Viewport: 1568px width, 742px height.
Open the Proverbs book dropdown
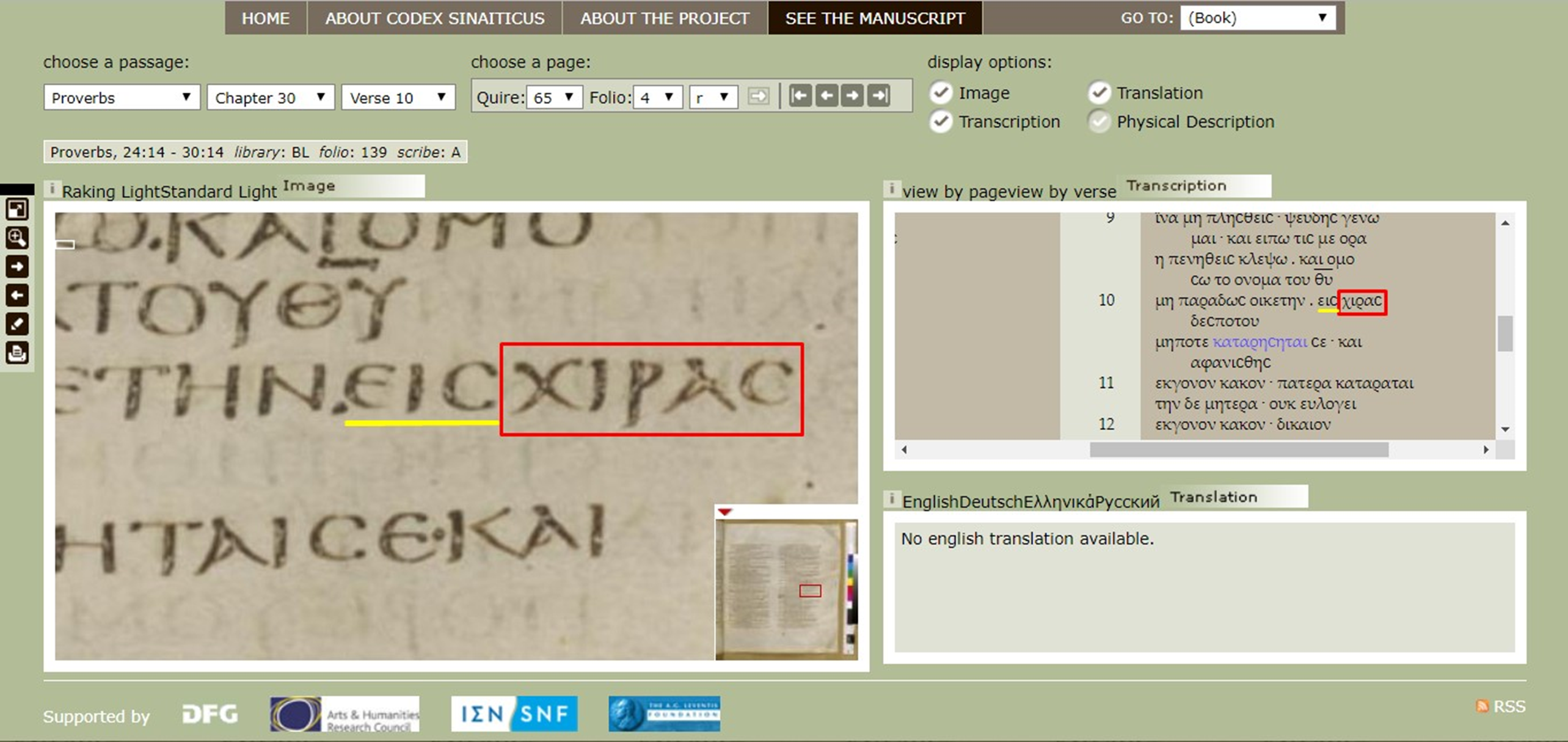[122, 98]
